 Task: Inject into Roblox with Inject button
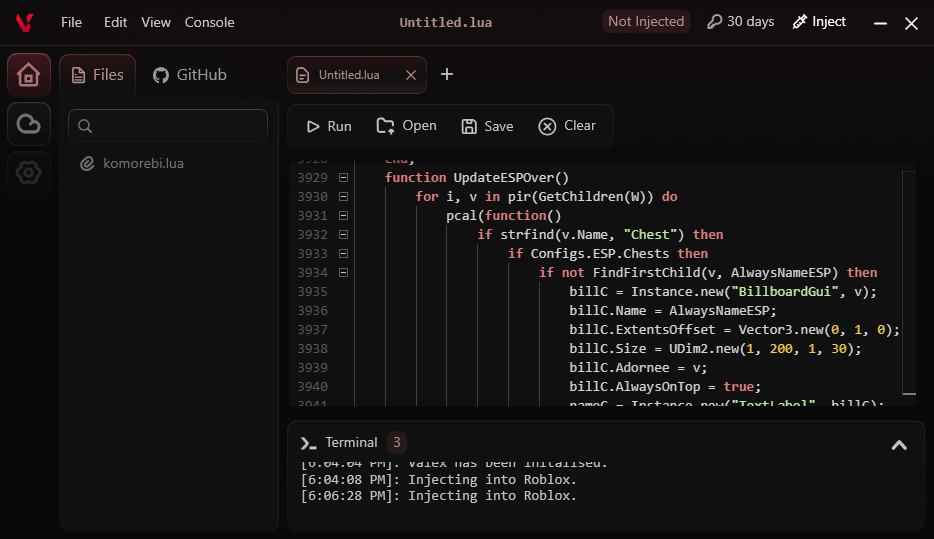pyautogui.click(x=819, y=22)
